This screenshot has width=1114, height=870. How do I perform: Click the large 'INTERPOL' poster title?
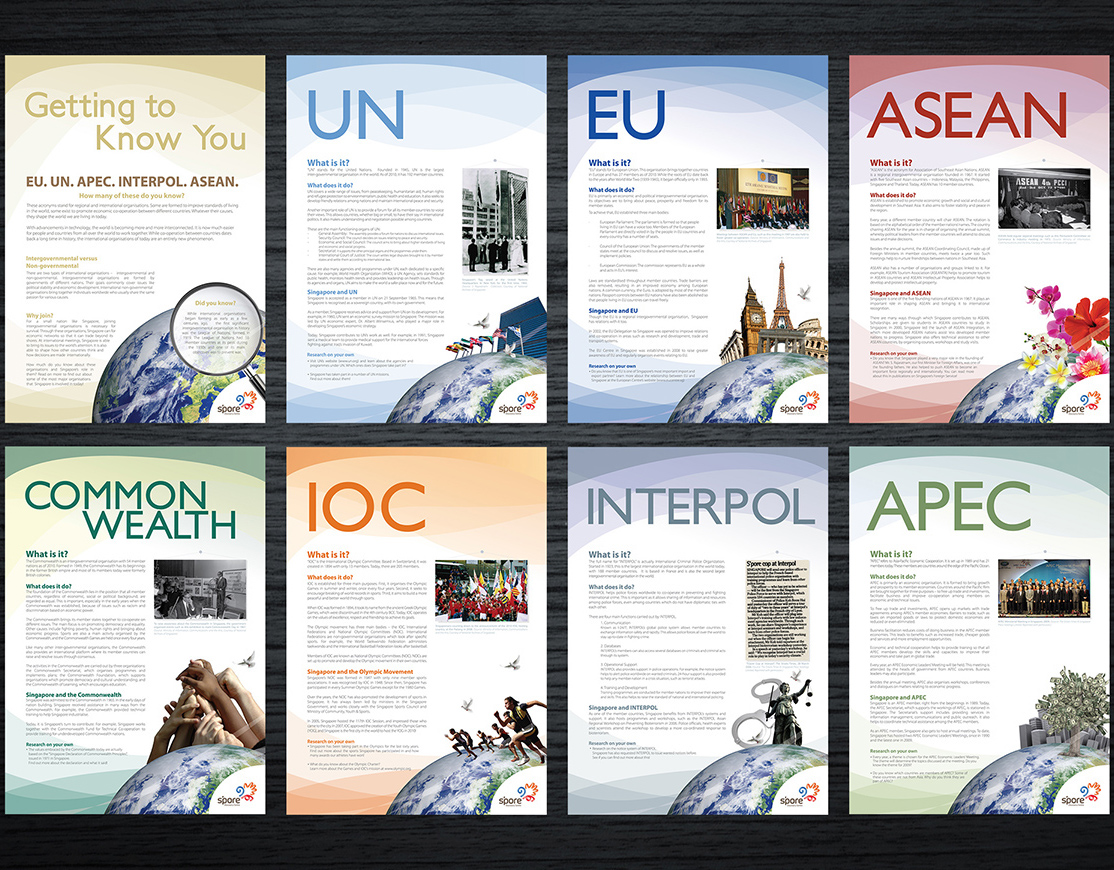coord(700,506)
